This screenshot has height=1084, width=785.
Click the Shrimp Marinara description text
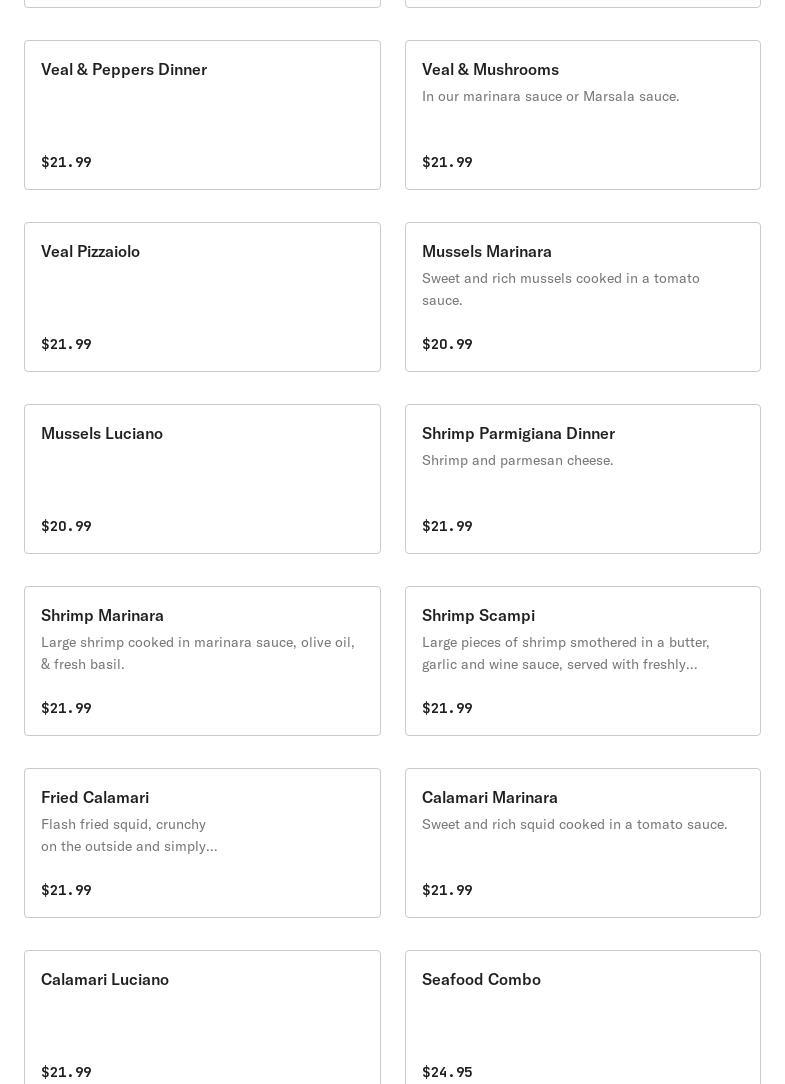[x=198, y=653]
